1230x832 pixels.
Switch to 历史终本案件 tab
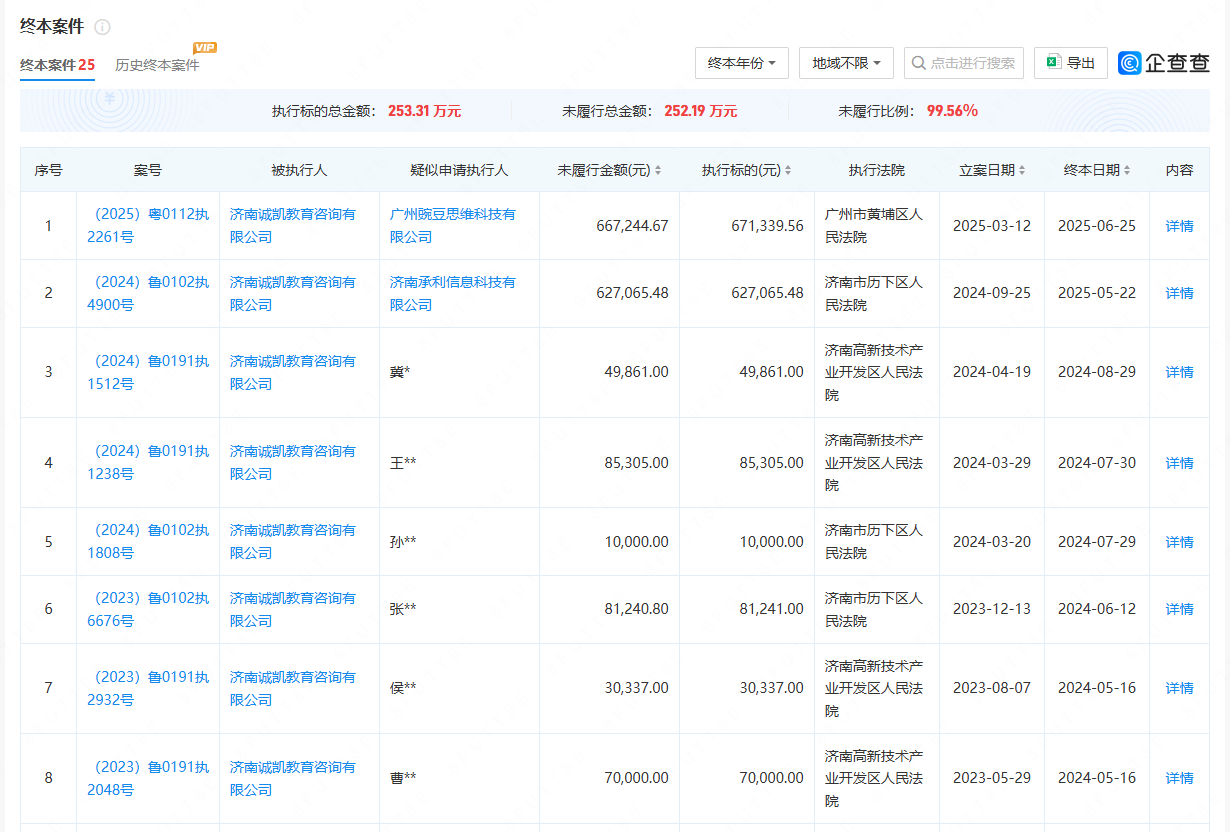(x=157, y=65)
